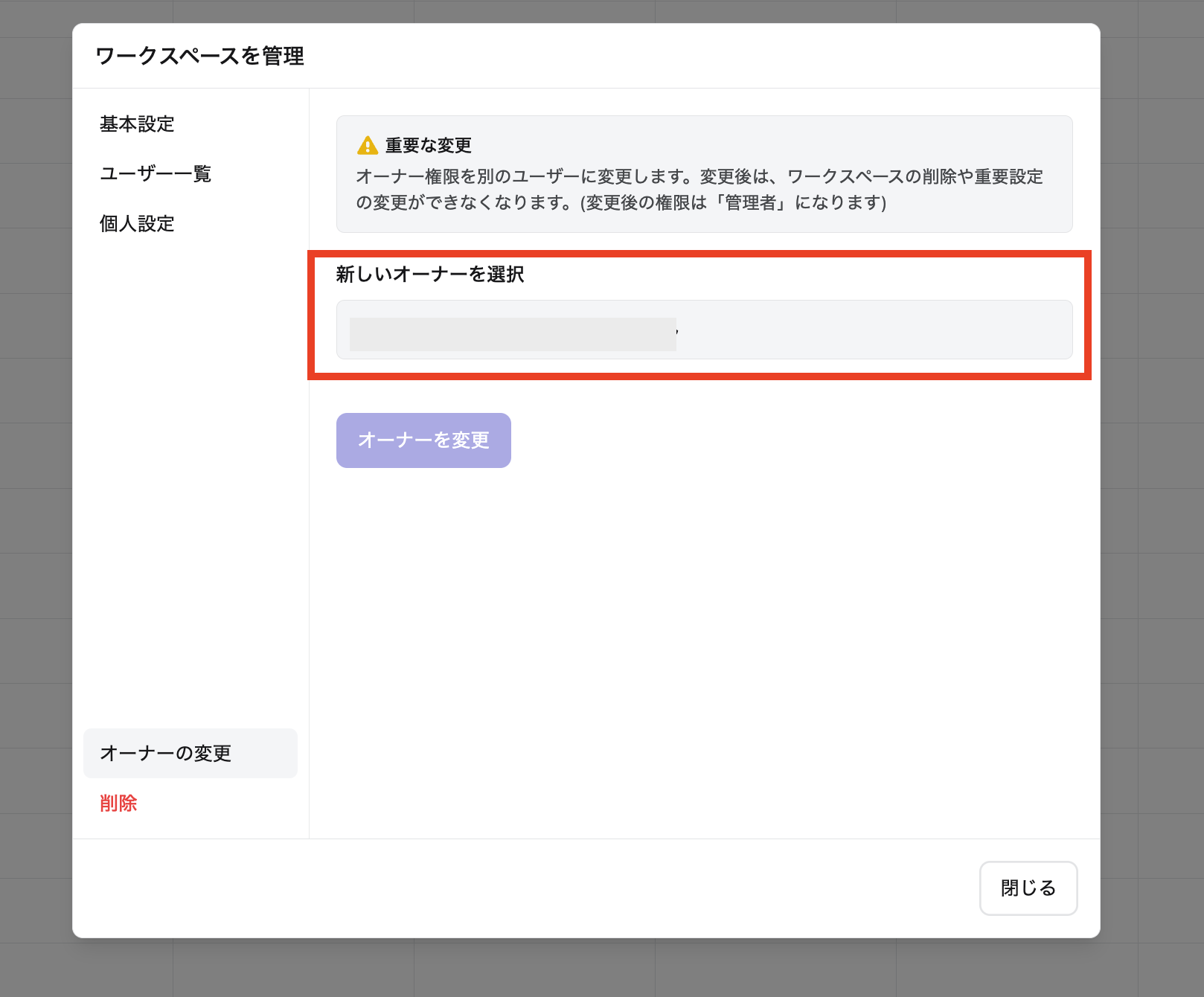
Task: Click the 閉じる button
Action: pos(1028,888)
